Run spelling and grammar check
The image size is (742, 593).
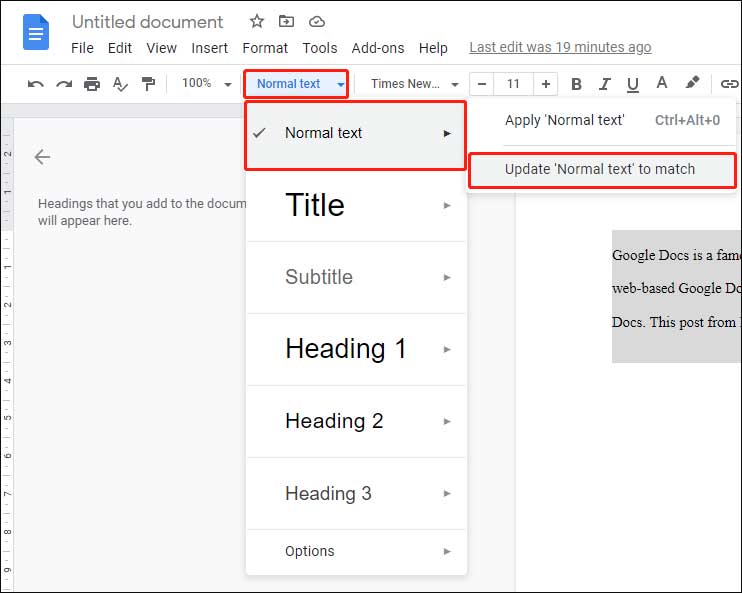point(120,84)
